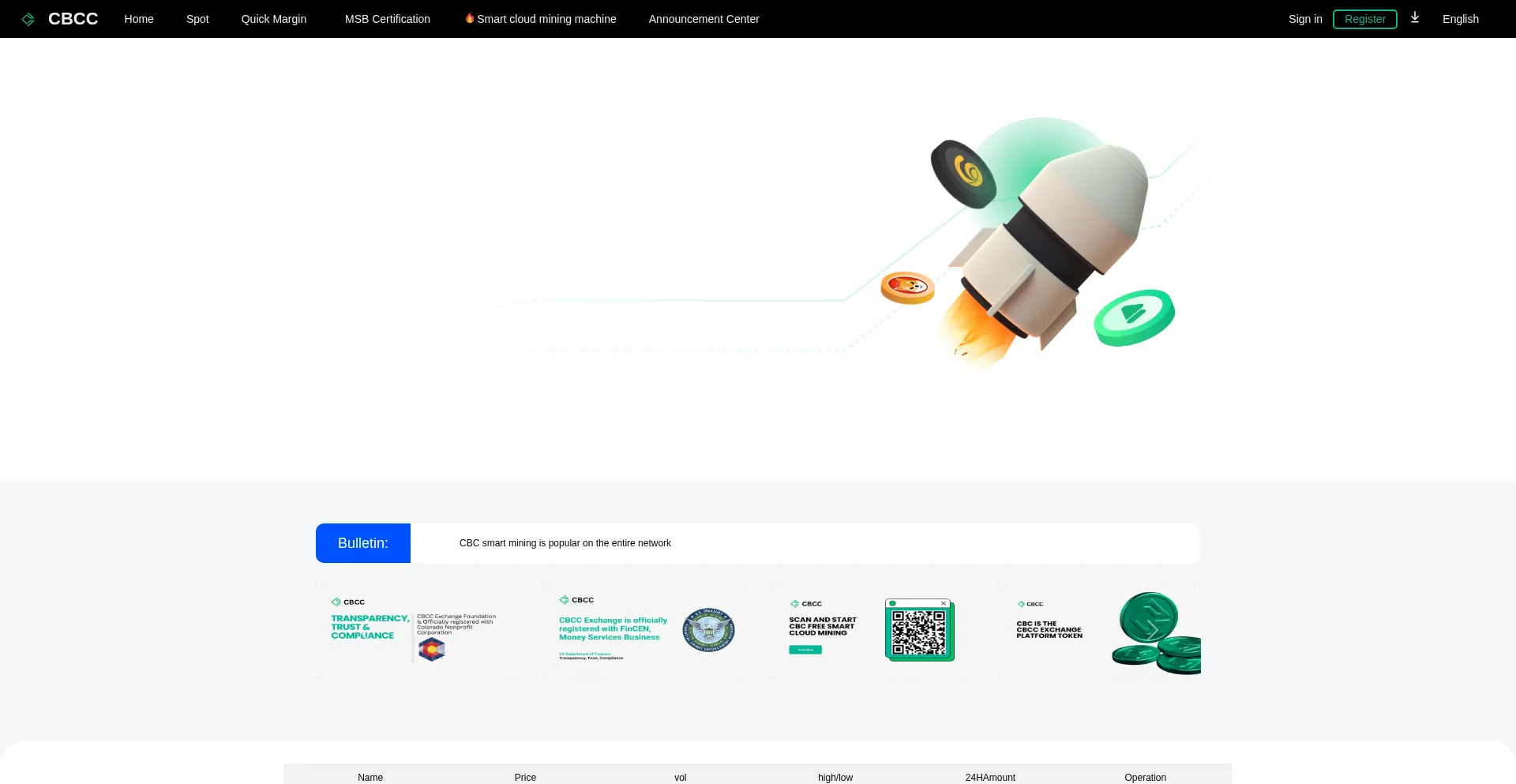The height and width of the screenshot is (784, 1516).
Task: Click the download app arrow icon
Action: click(1415, 17)
